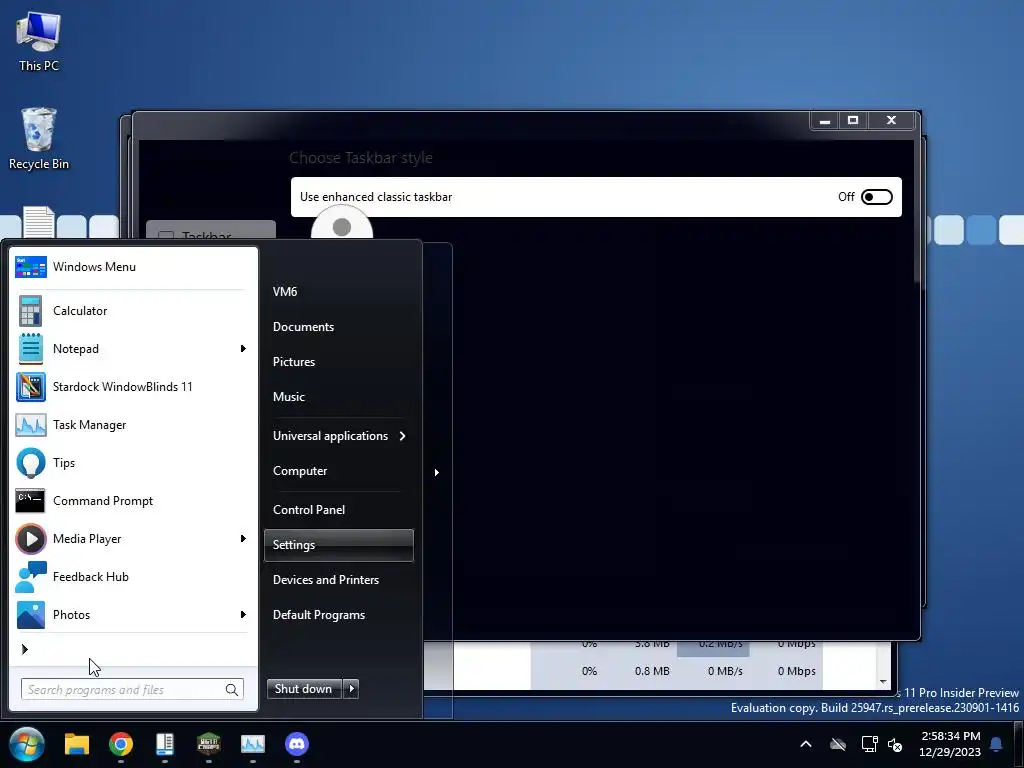Screen dimensions: 1024x768
Task: Open Recycle Bin desktop icon
Action: point(39,138)
